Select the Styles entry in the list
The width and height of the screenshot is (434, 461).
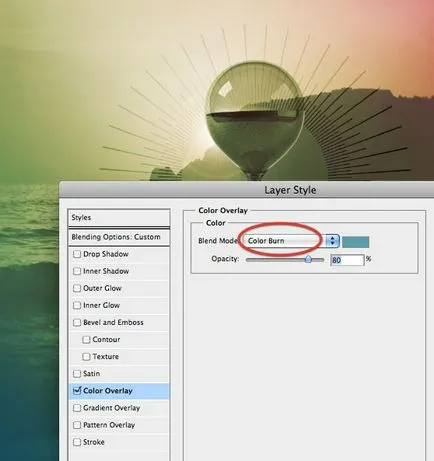coord(119,217)
